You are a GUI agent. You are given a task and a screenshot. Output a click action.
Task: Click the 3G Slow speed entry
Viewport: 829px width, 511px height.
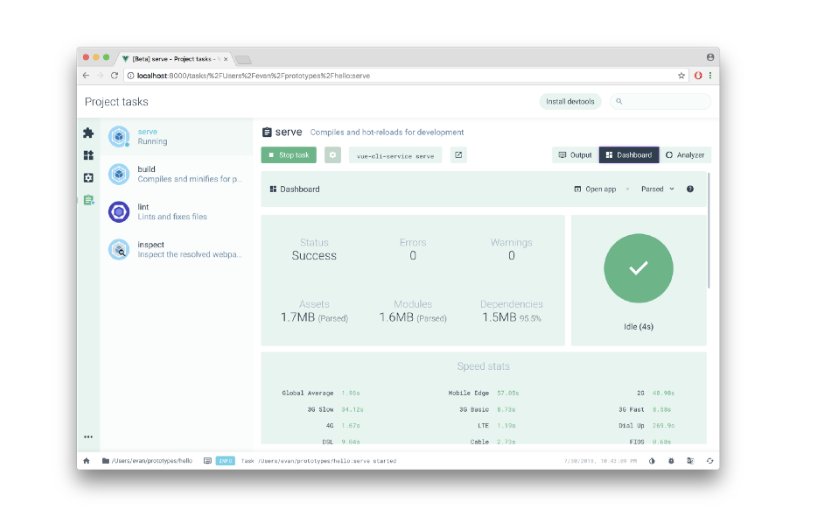tap(335, 410)
